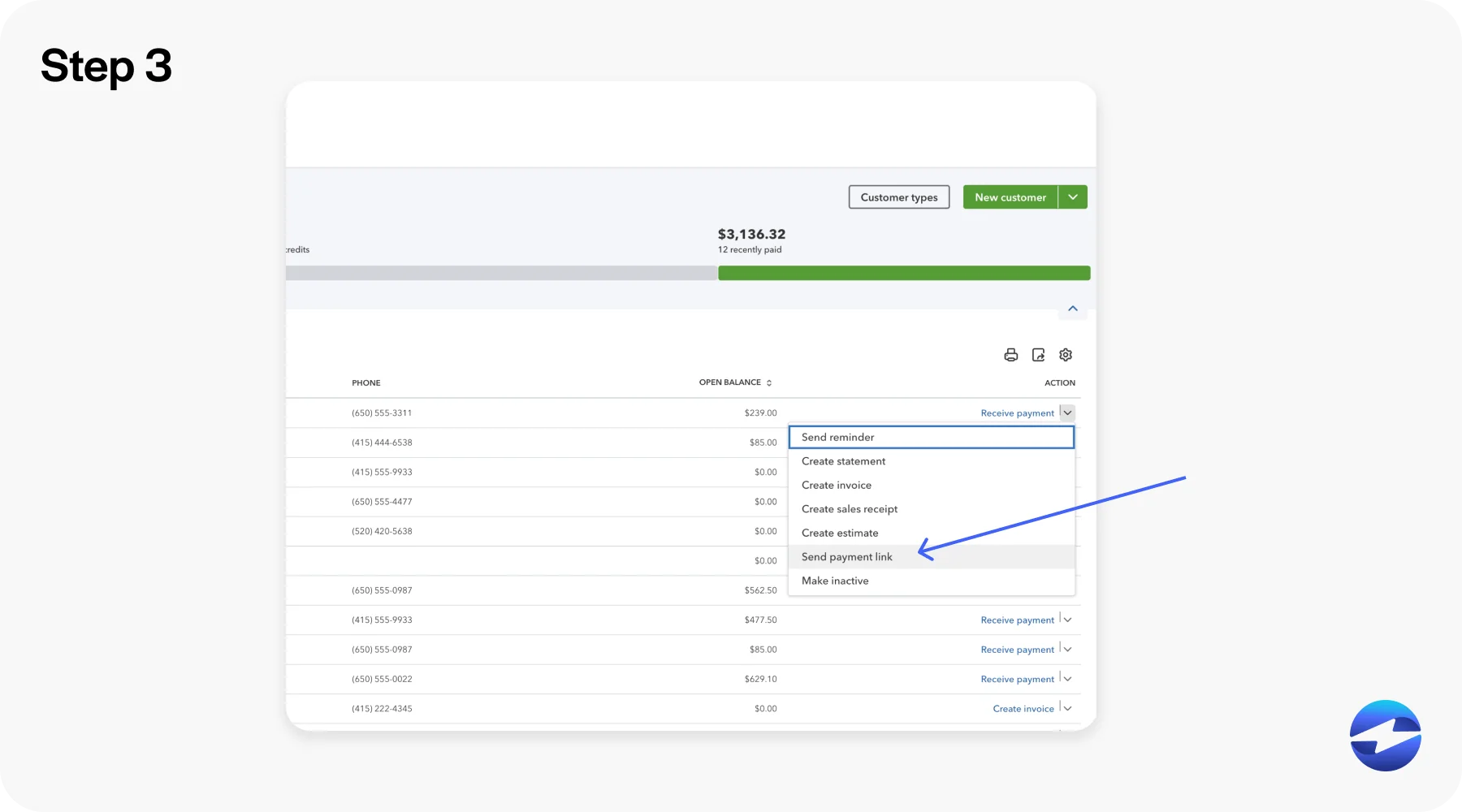Click the green recently paid bar
The height and width of the screenshot is (812, 1462).
904,273
